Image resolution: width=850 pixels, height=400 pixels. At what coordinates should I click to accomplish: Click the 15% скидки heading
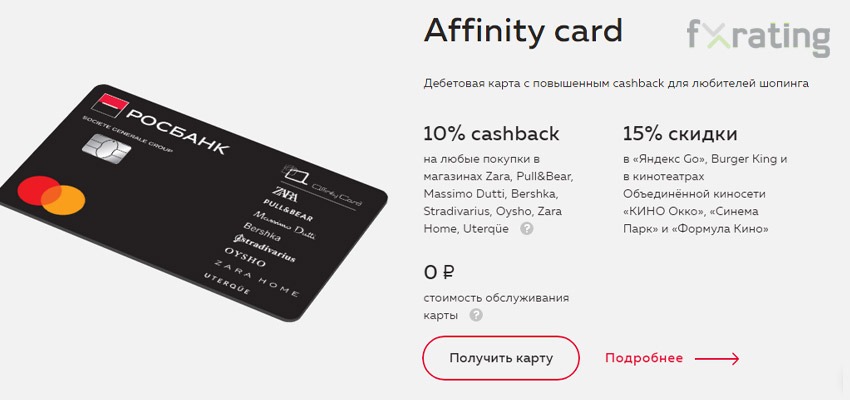(680, 133)
